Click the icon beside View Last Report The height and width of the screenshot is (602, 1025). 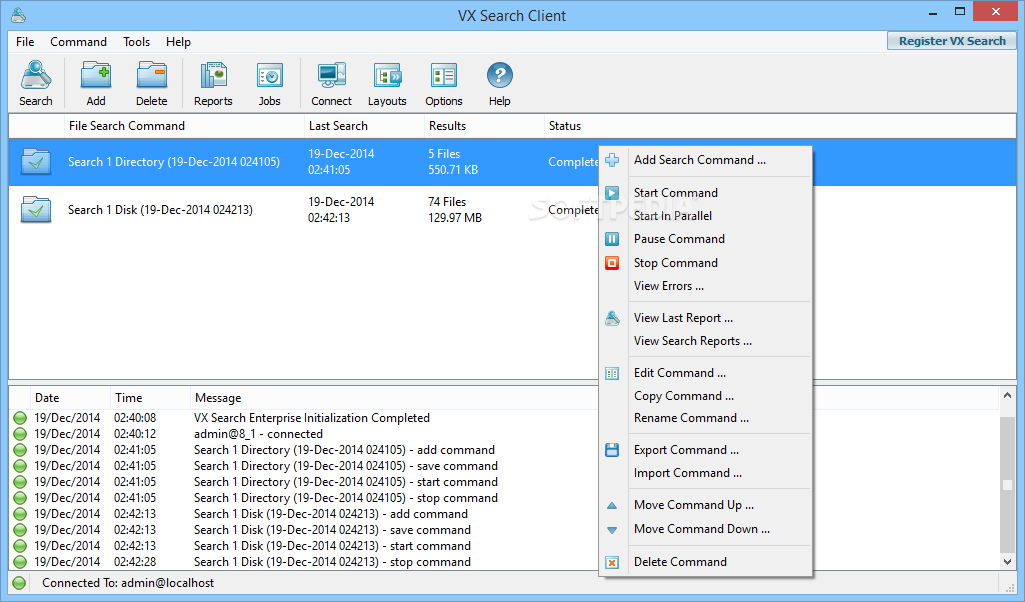(x=612, y=318)
